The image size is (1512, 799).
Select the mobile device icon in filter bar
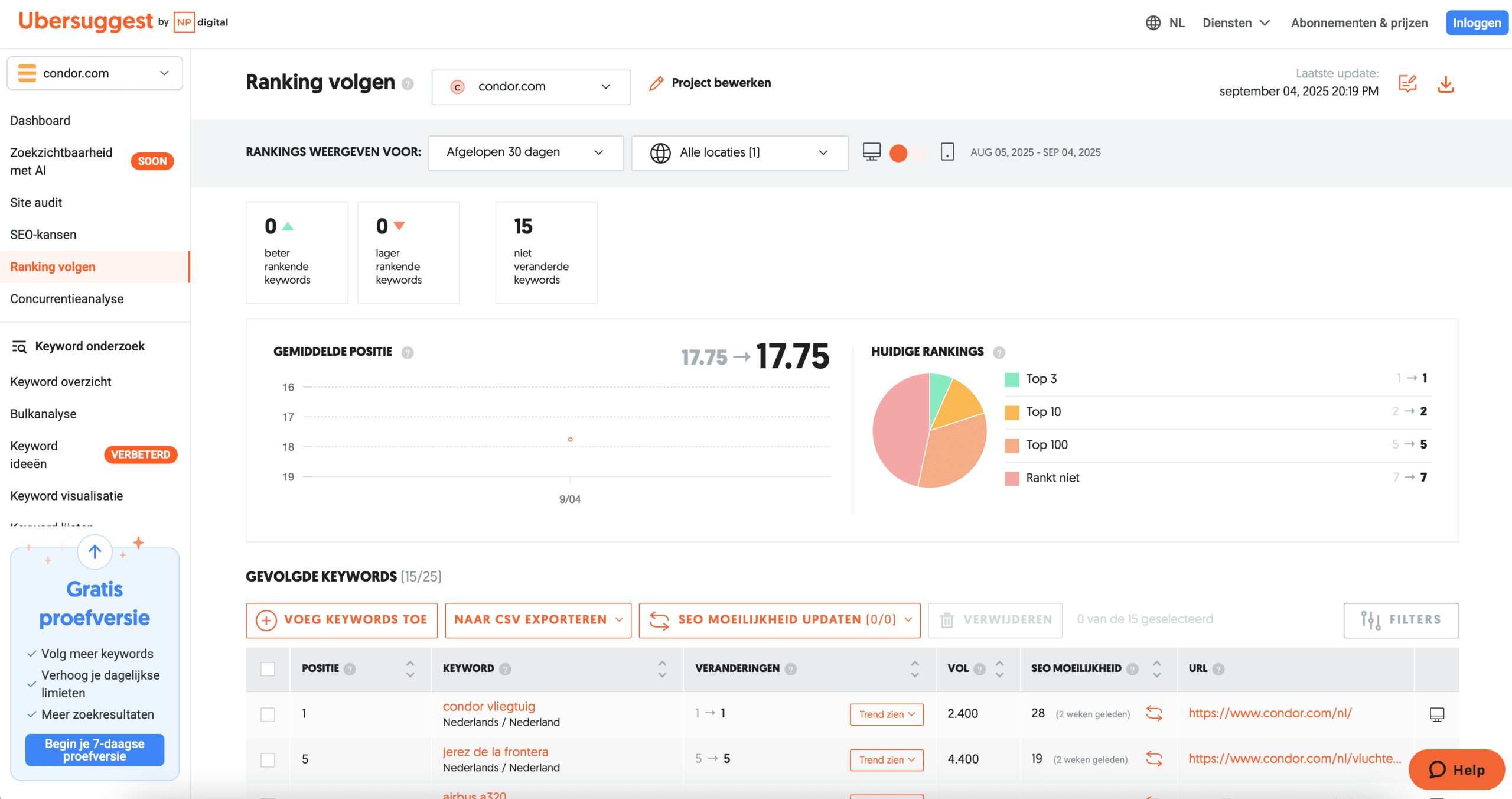pyautogui.click(x=947, y=152)
